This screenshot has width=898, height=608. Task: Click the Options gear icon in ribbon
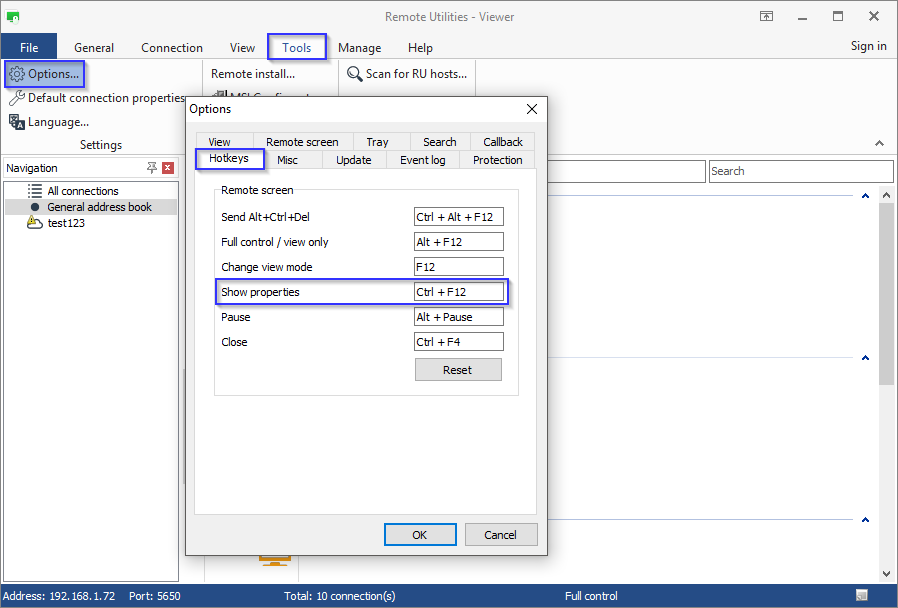click(17, 74)
